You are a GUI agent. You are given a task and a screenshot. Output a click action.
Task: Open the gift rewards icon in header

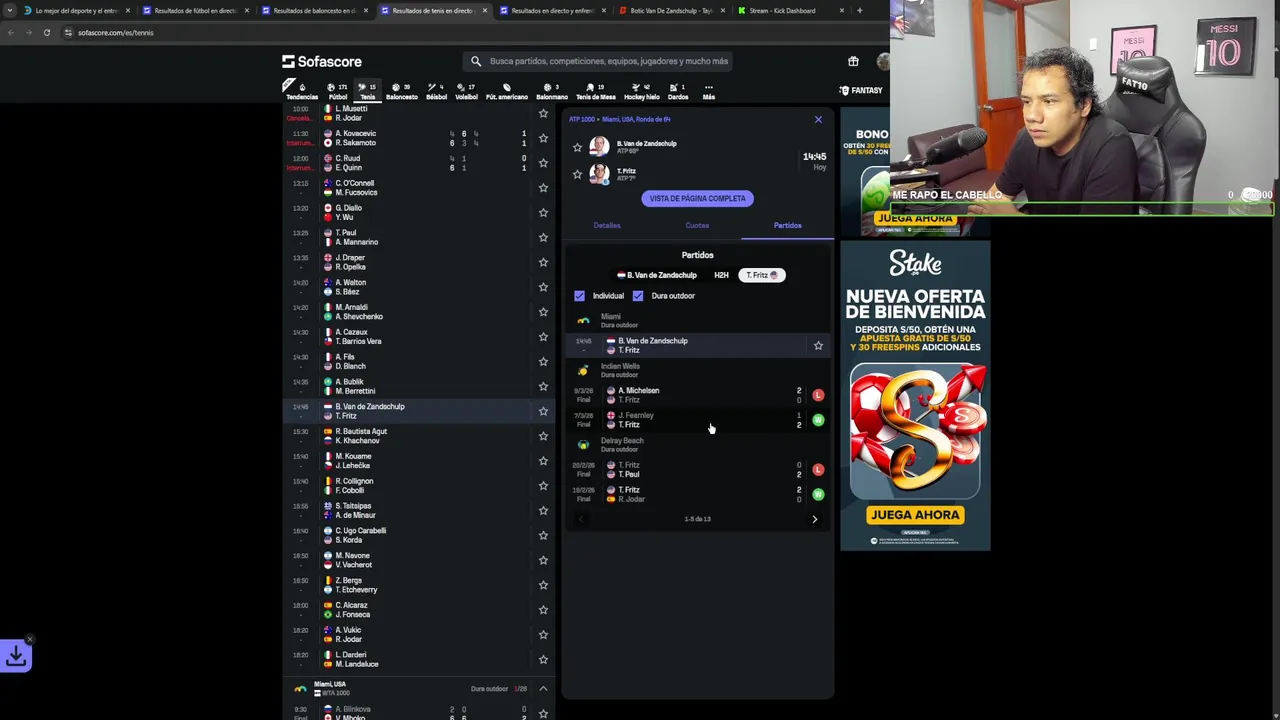(x=853, y=61)
